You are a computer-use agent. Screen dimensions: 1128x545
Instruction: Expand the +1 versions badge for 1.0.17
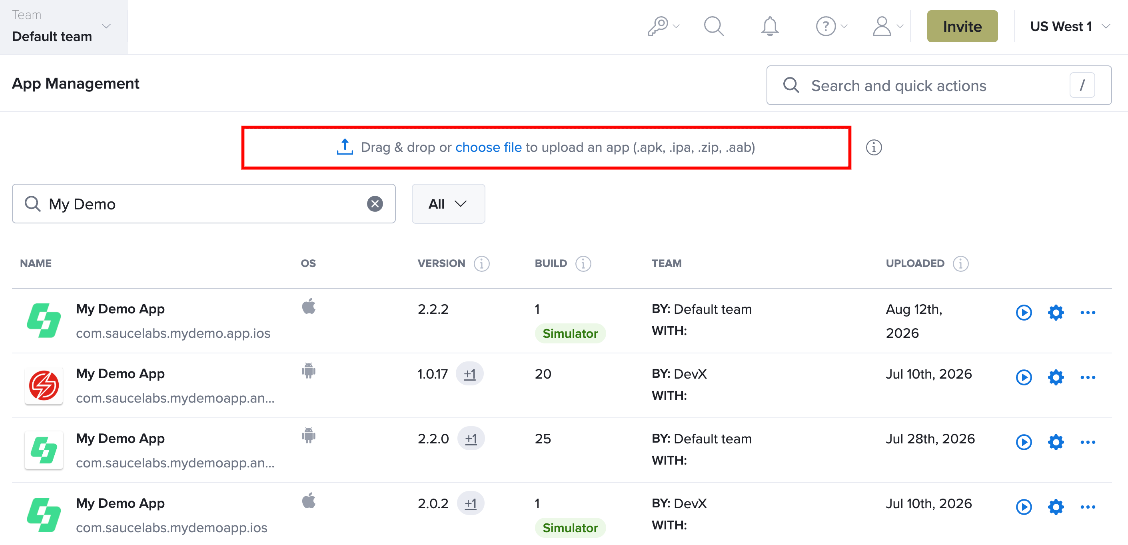tap(470, 375)
